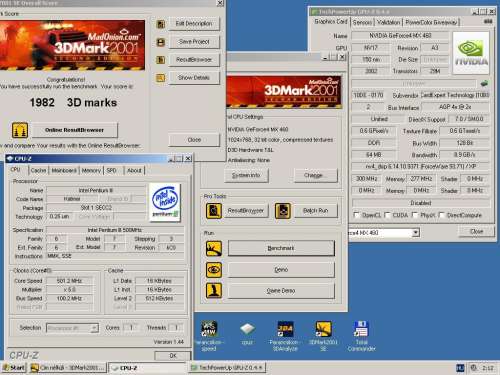This screenshot has height=375, width=500.
Task: Click the floppy disk icon beside Save Project
Action: [x=161, y=42]
